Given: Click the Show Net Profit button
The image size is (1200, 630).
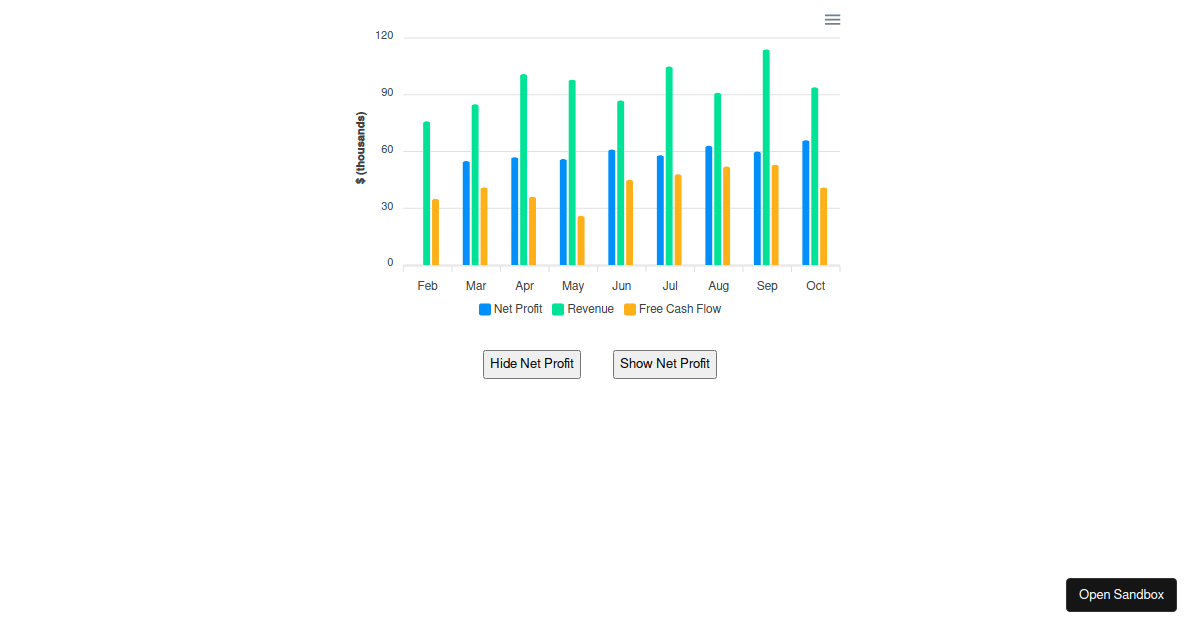Looking at the screenshot, I should [664, 364].
